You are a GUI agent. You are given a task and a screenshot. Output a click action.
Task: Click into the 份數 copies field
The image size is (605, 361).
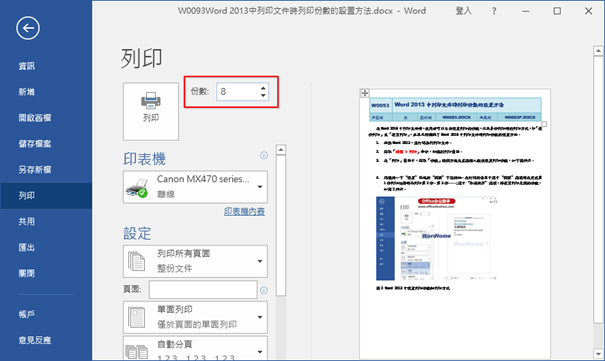click(x=238, y=92)
